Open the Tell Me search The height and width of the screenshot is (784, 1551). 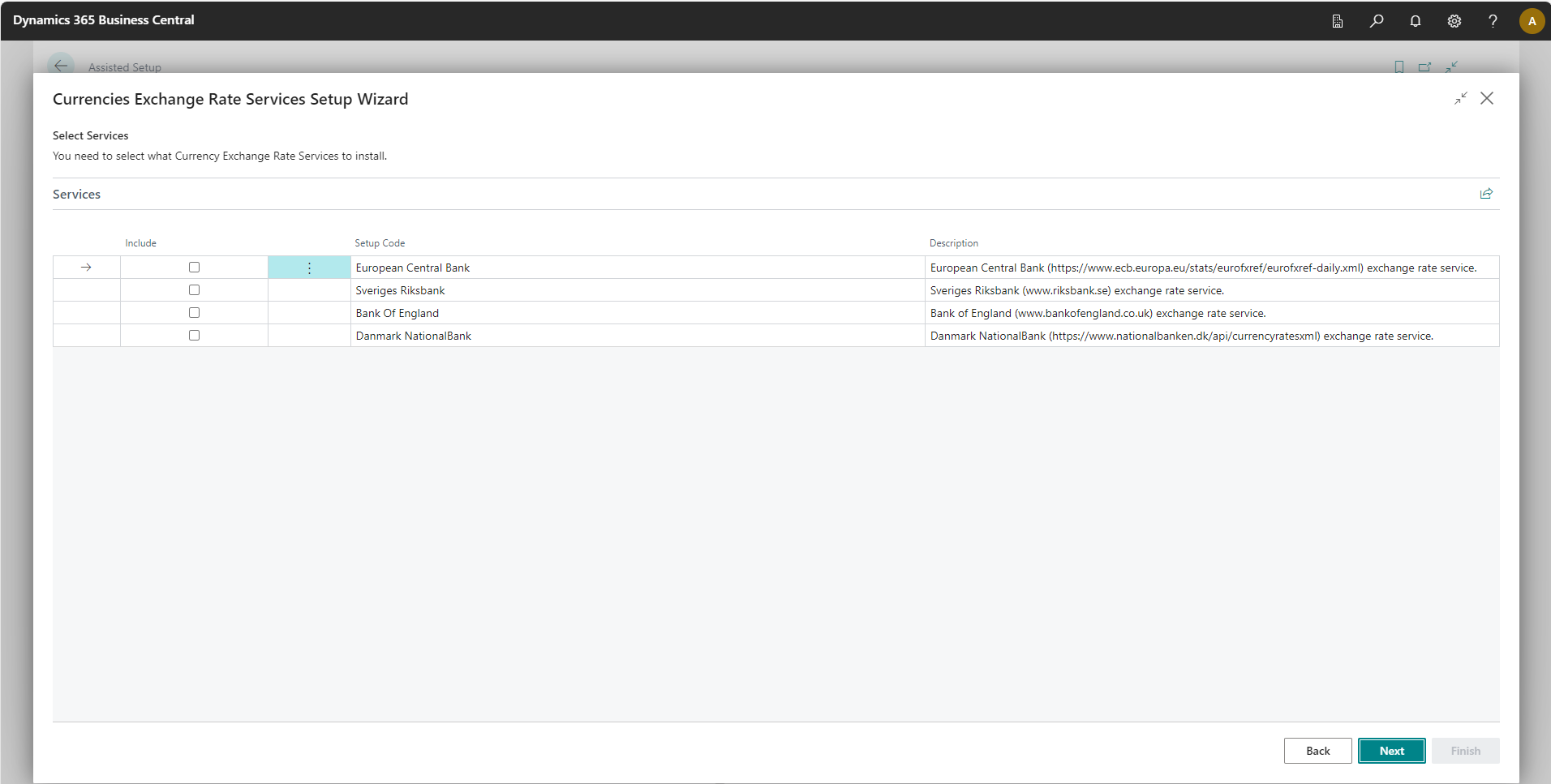click(1377, 20)
